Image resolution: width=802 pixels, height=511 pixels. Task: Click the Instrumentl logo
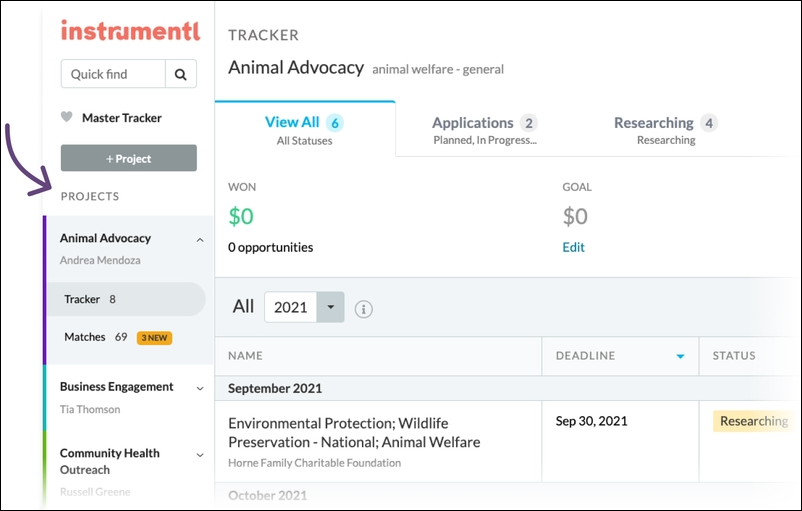pos(130,31)
